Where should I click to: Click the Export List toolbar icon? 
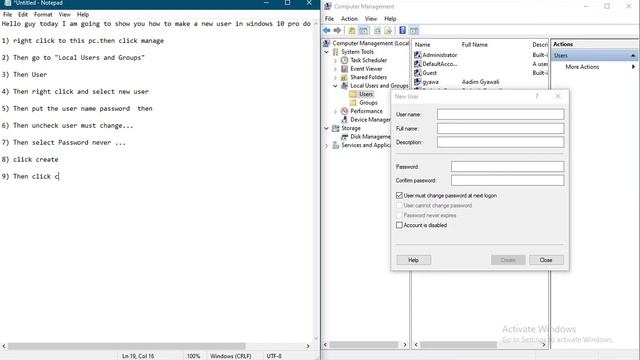(x=388, y=31)
